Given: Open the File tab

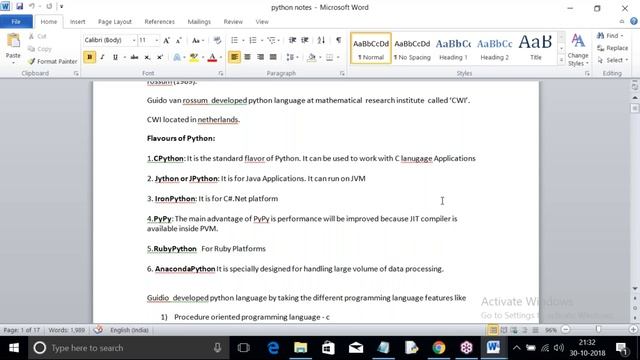Looking at the screenshot, I should (16, 22).
